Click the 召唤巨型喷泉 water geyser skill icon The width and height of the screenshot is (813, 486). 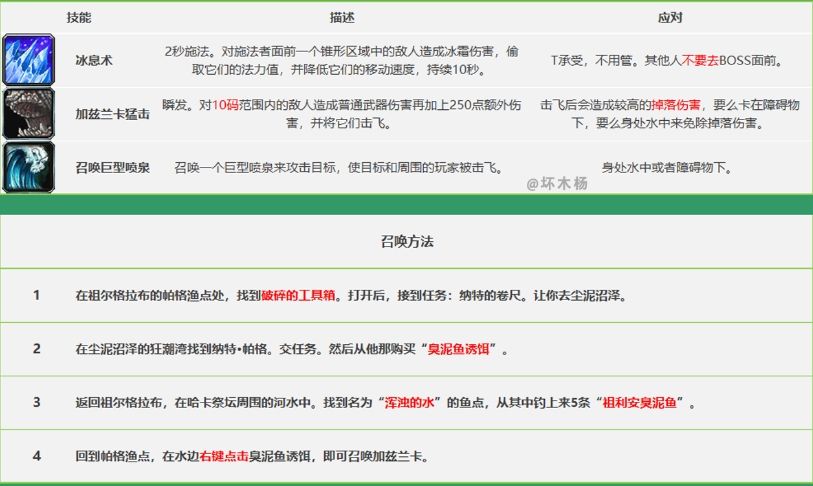point(29,167)
